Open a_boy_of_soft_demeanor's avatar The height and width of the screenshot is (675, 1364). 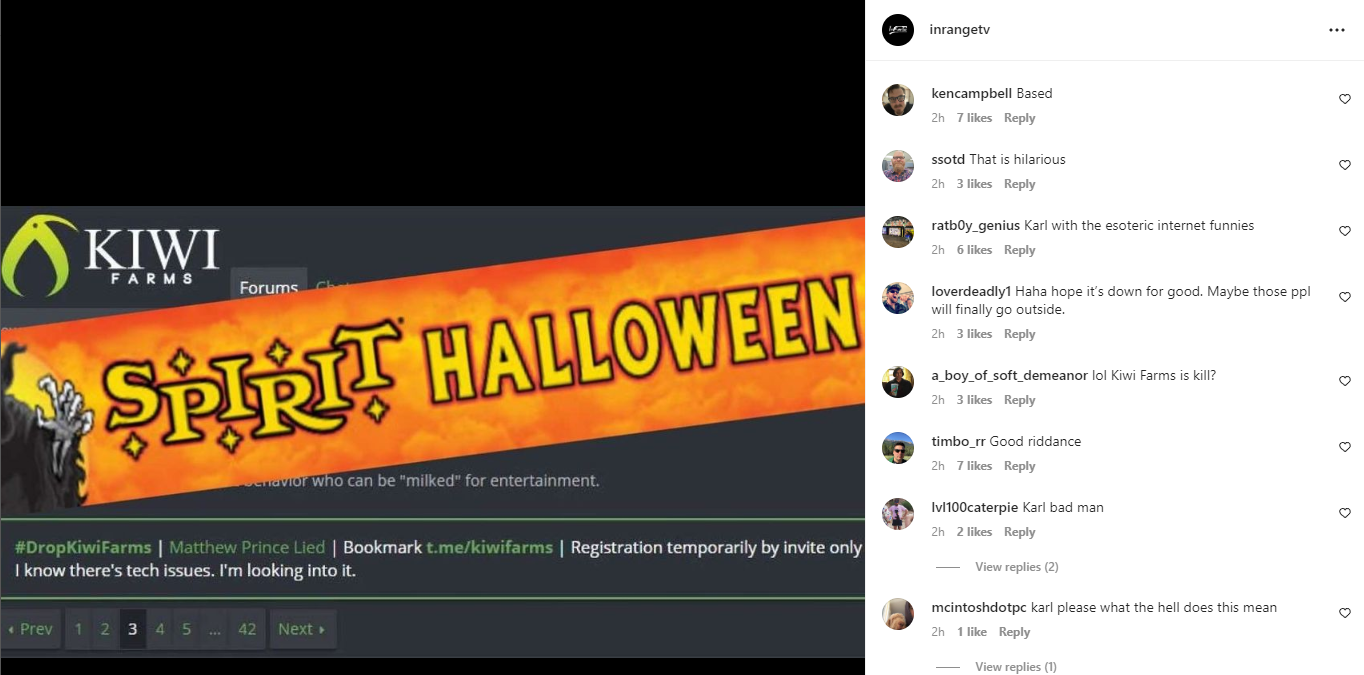coord(898,382)
